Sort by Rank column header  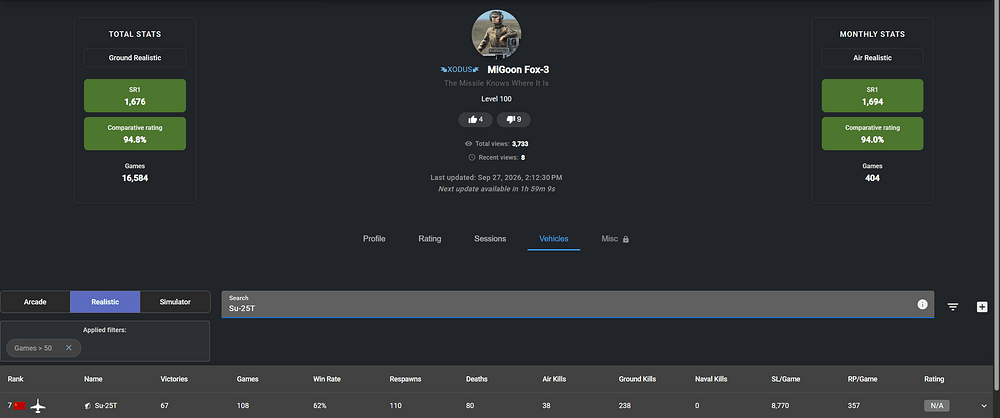[15, 379]
